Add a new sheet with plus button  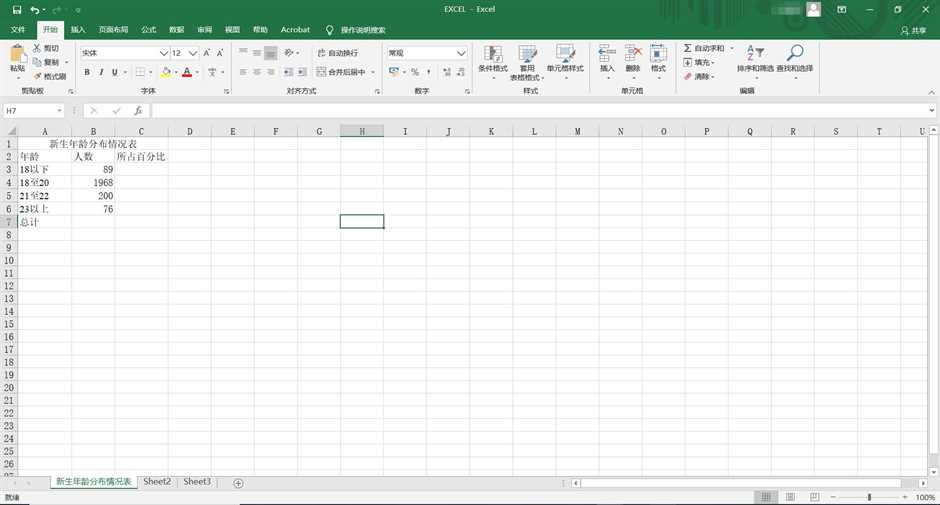tap(238, 483)
